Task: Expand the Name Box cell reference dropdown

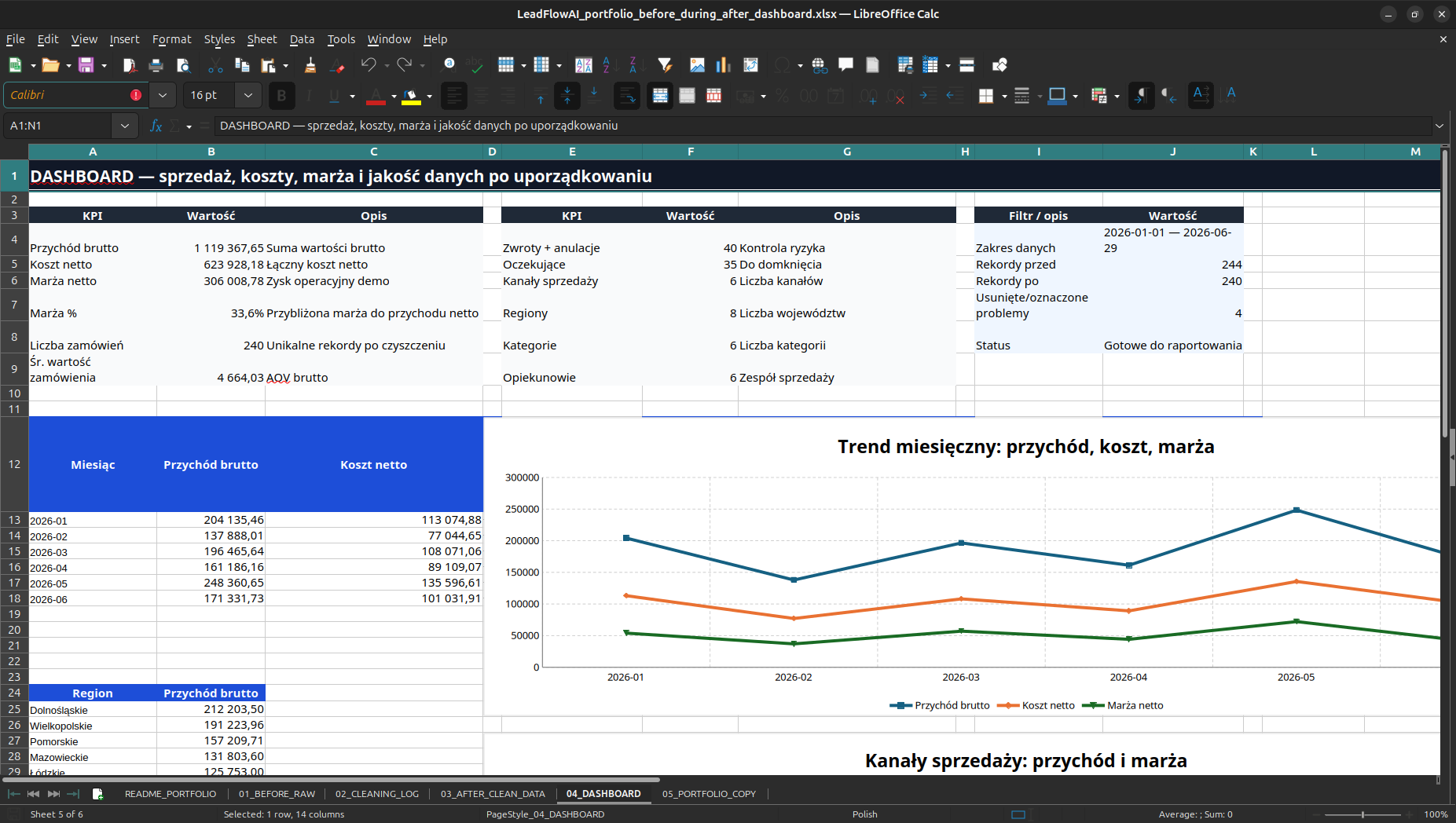Action: [x=124, y=126]
